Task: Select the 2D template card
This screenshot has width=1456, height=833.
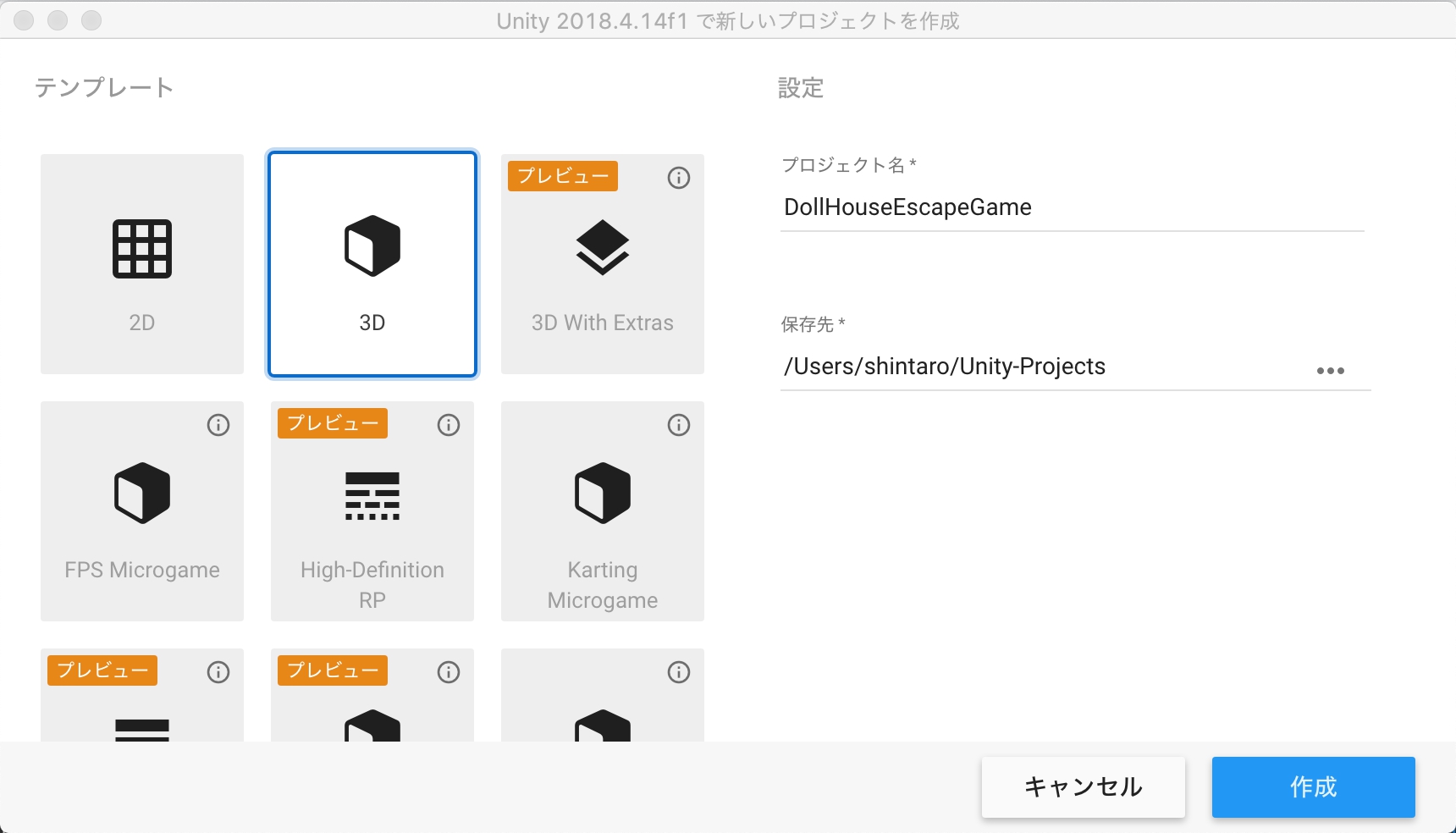Action: (142, 264)
